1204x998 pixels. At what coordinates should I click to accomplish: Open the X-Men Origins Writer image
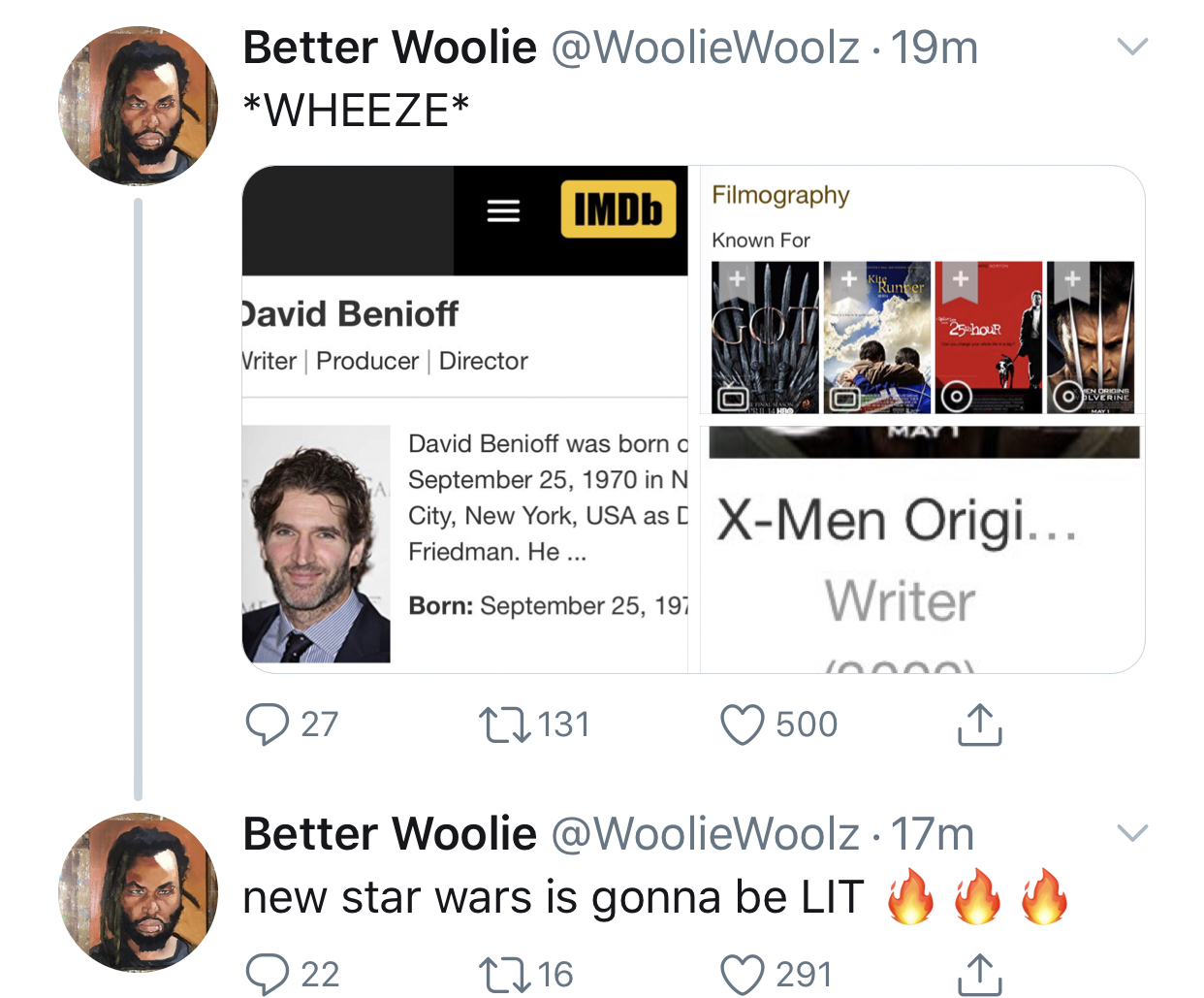pyautogui.click(x=922, y=550)
